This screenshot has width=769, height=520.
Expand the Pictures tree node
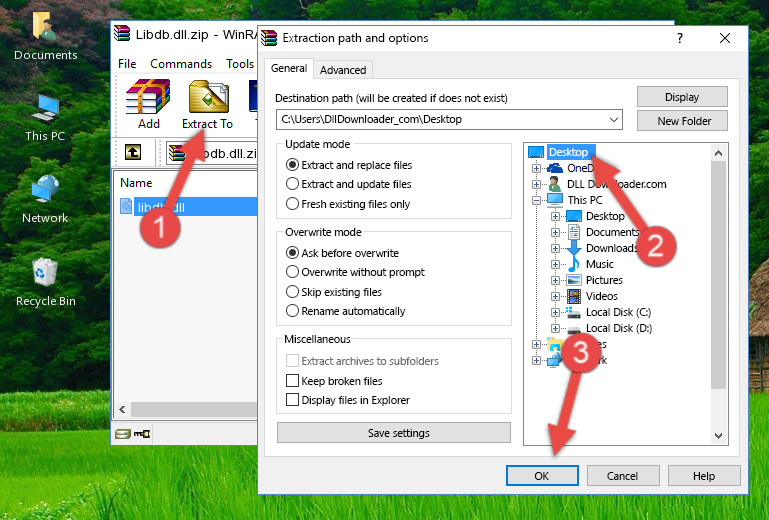click(555, 281)
